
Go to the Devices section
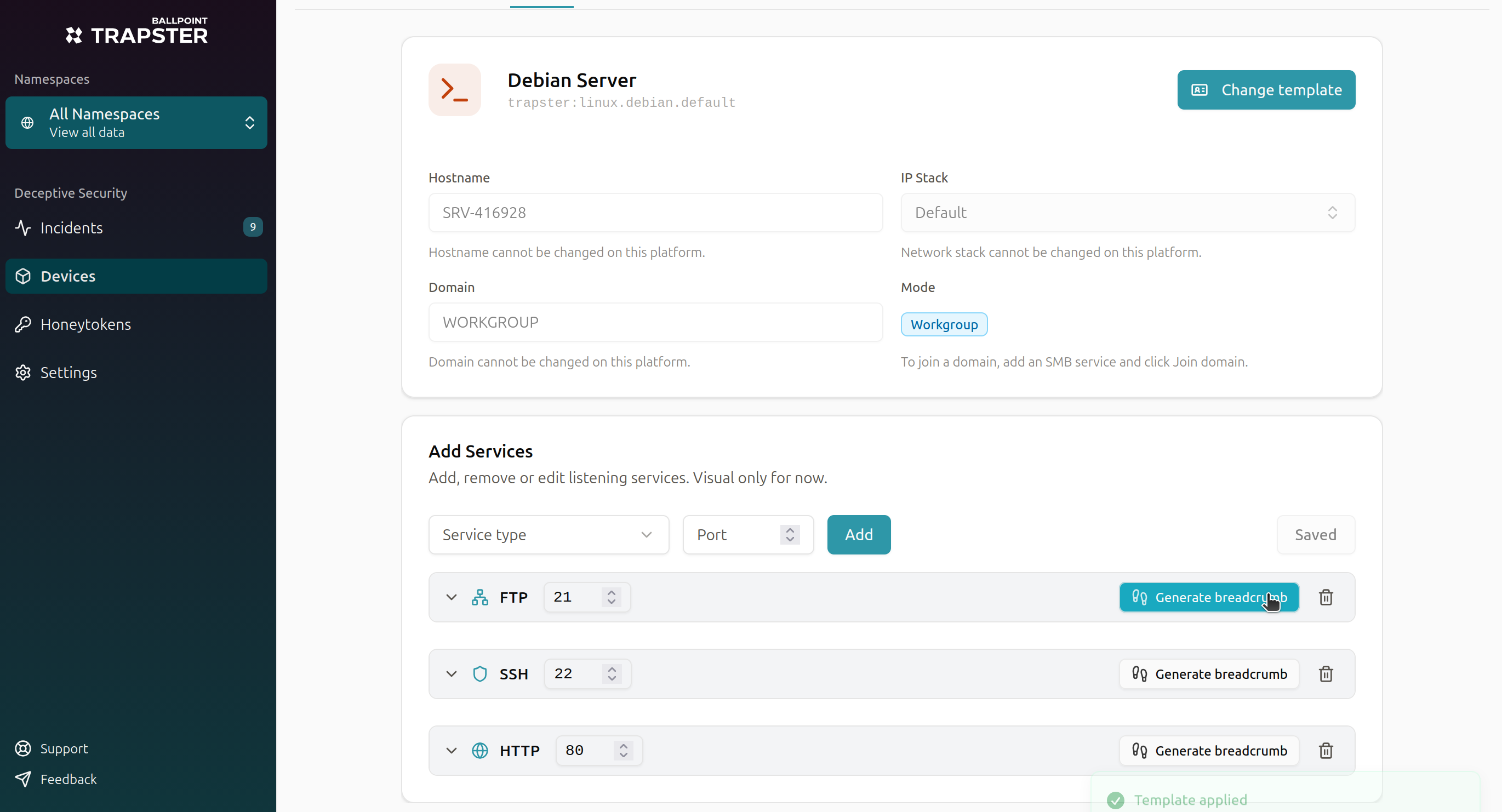(x=136, y=276)
